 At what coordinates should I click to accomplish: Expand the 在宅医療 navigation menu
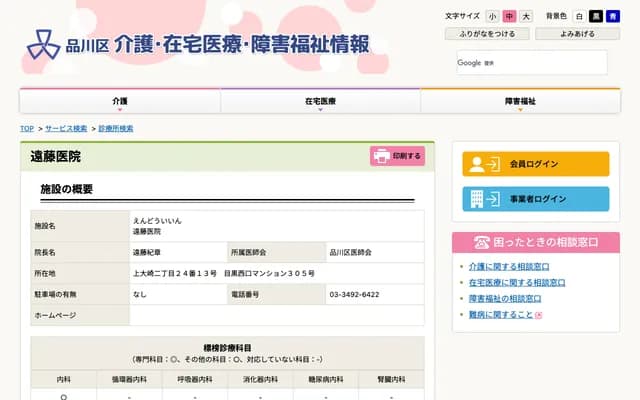[320, 102]
